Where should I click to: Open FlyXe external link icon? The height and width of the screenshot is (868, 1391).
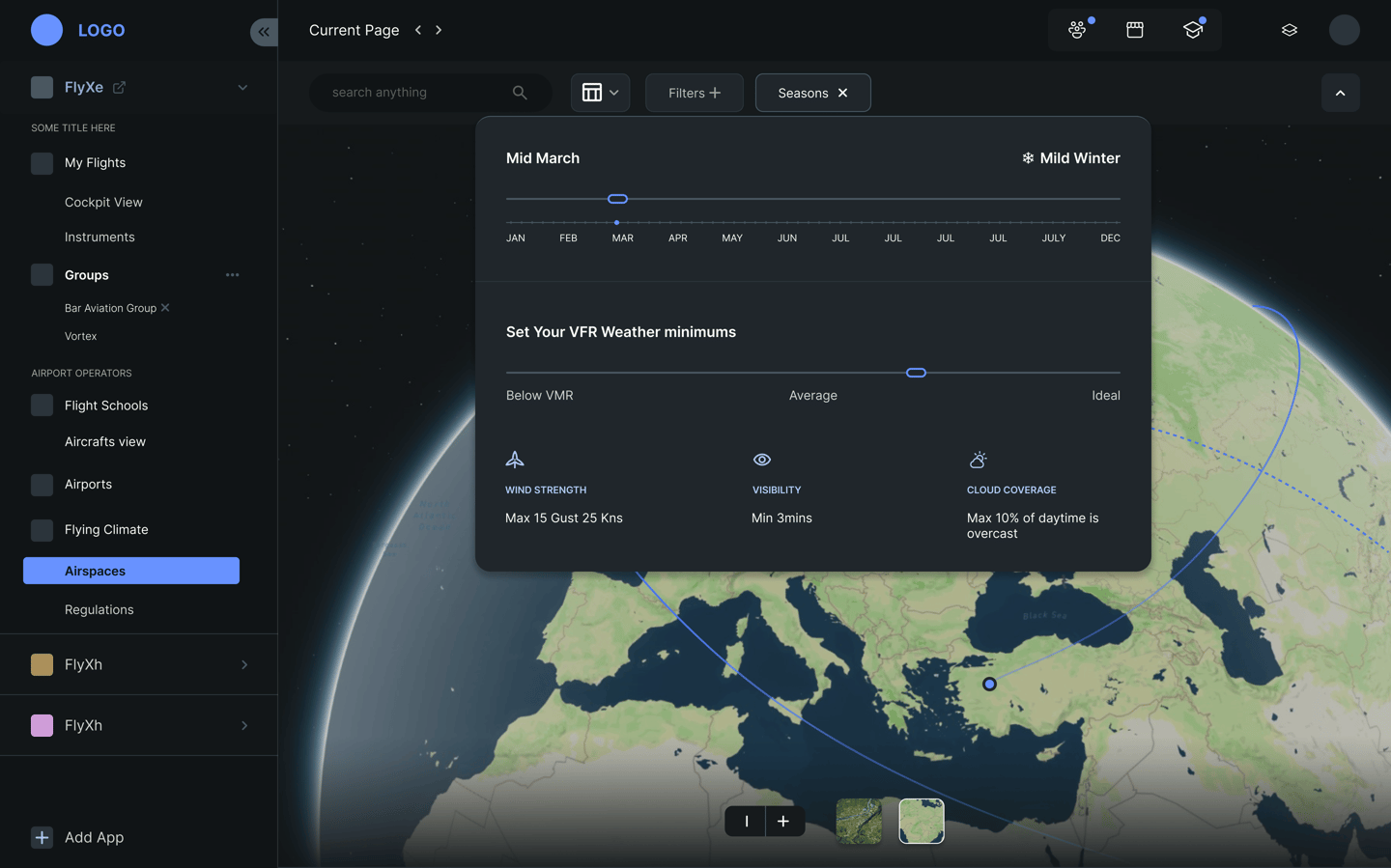point(120,88)
